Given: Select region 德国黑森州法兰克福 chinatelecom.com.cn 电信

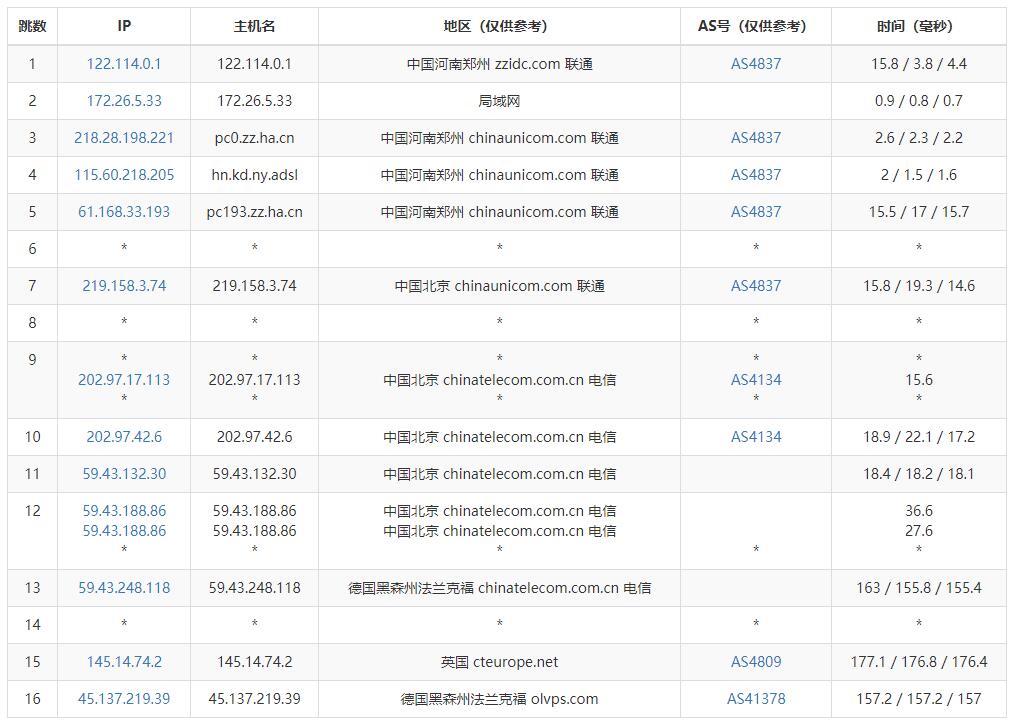Looking at the screenshot, I should tap(499, 588).
